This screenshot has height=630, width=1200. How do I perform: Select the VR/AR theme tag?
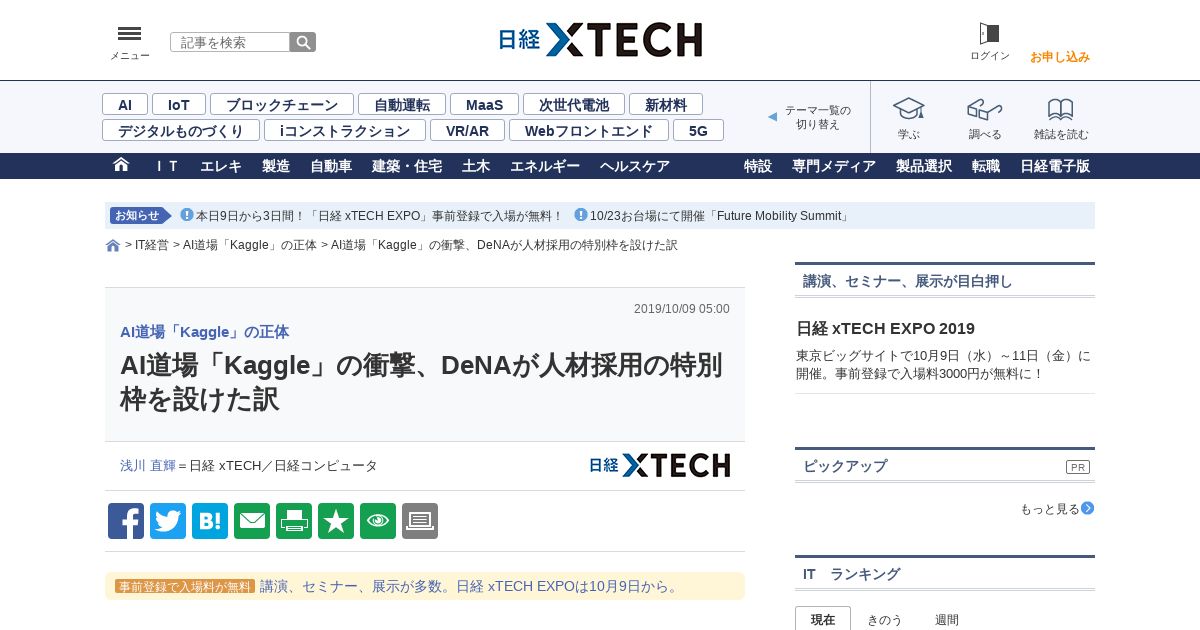pyautogui.click(x=467, y=130)
